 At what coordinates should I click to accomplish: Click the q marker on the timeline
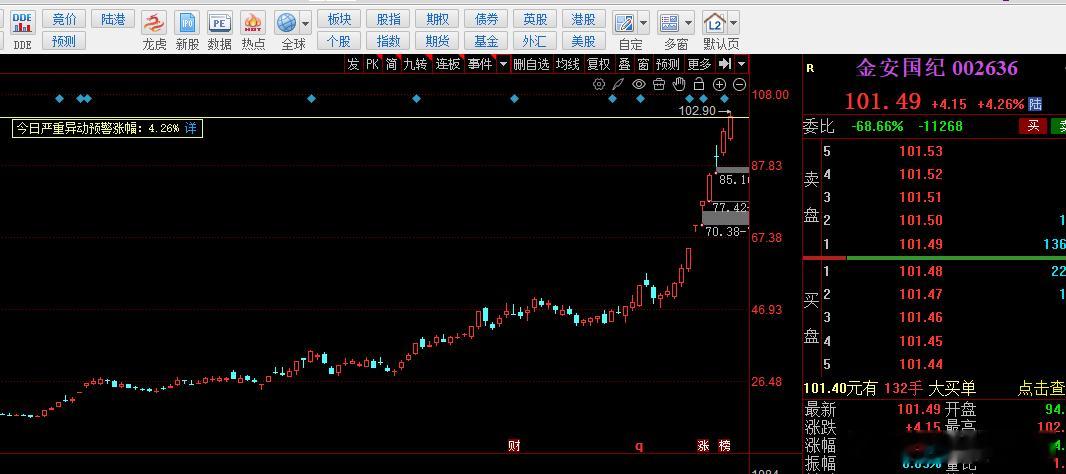(x=638, y=447)
